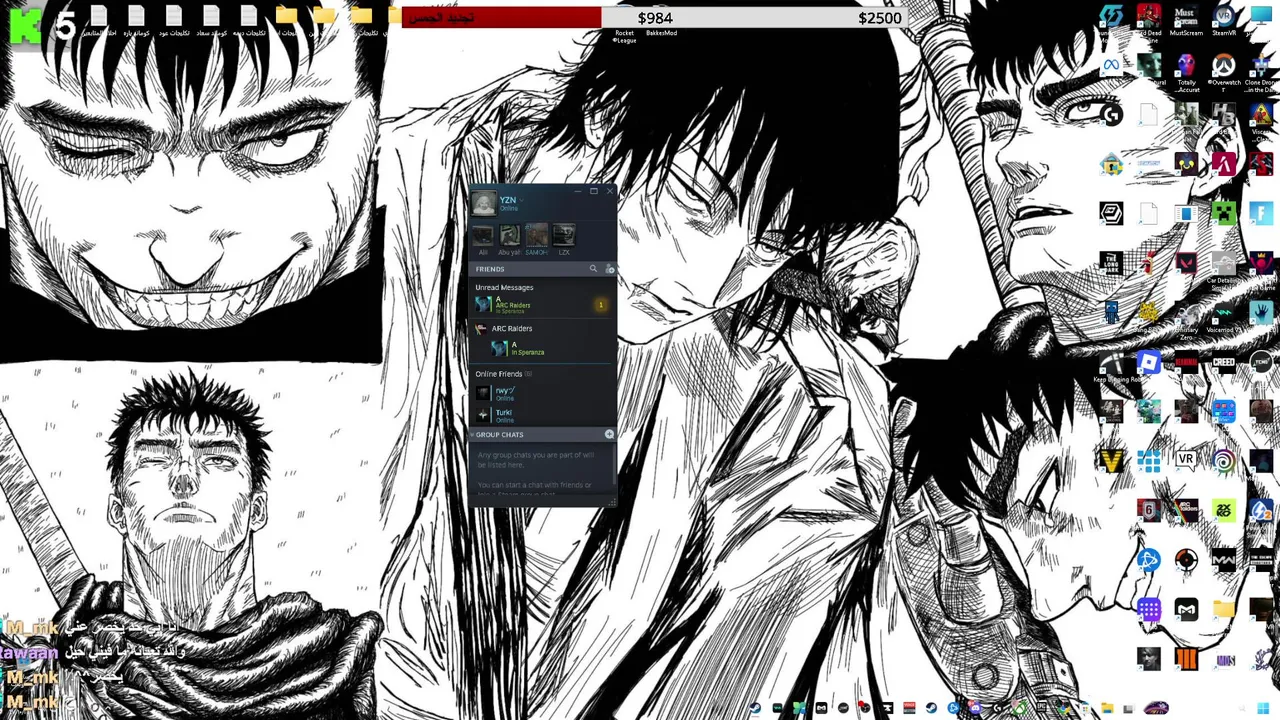Open favorite friend Abu yah avatar
The image size is (1280, 720).
point(510,235)
